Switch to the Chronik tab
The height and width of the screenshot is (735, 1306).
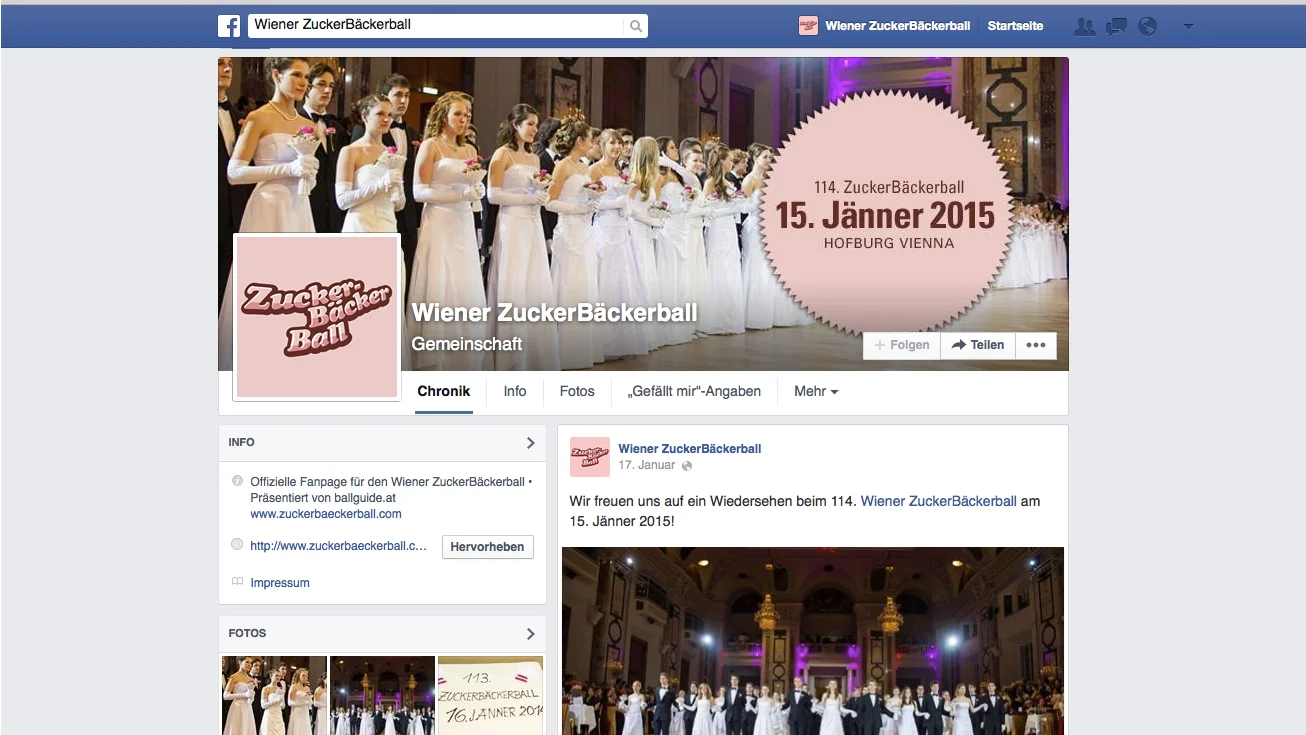tap(444, 392)
